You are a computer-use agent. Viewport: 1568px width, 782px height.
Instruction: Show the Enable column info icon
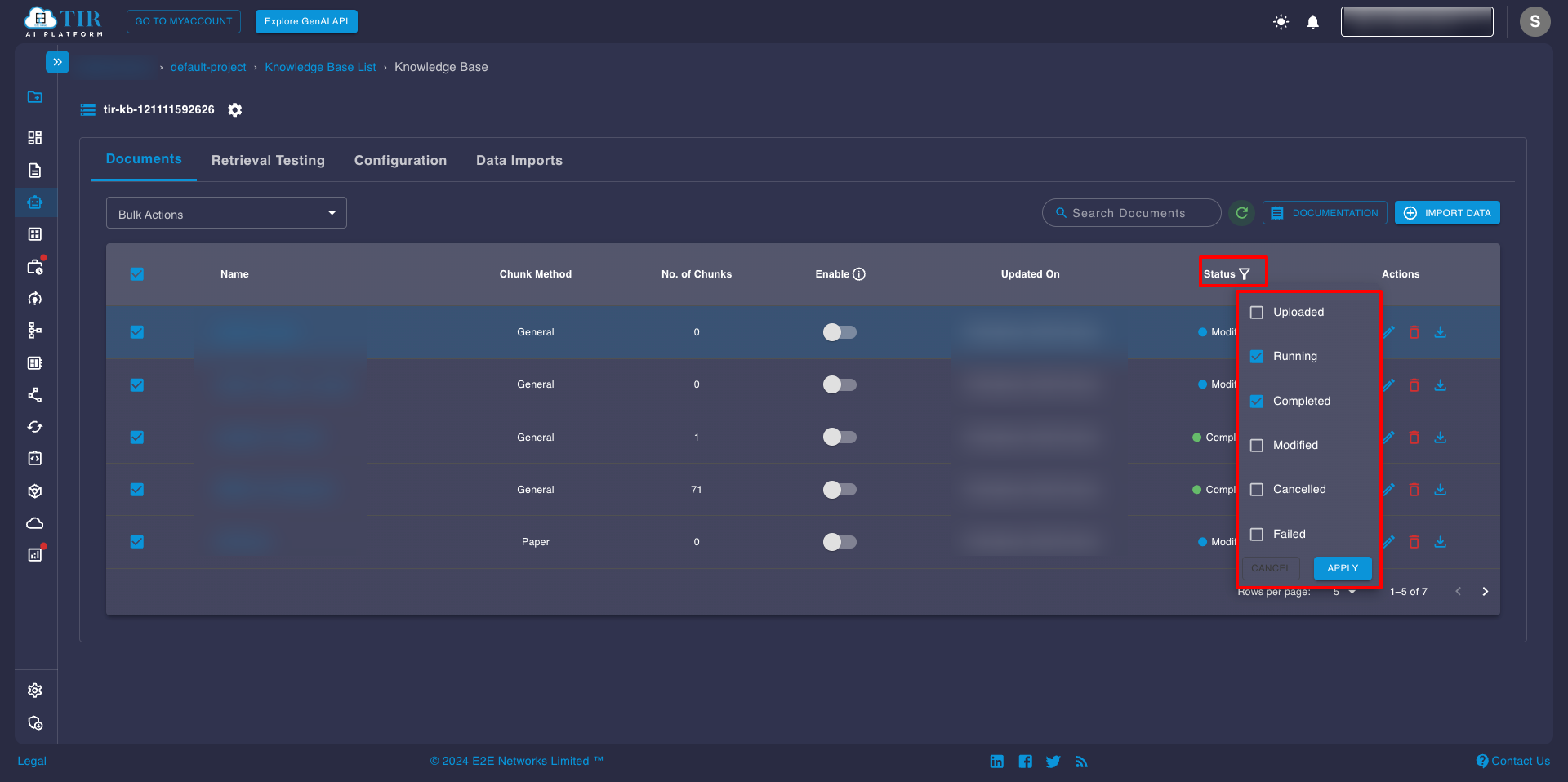click(859, 274)
